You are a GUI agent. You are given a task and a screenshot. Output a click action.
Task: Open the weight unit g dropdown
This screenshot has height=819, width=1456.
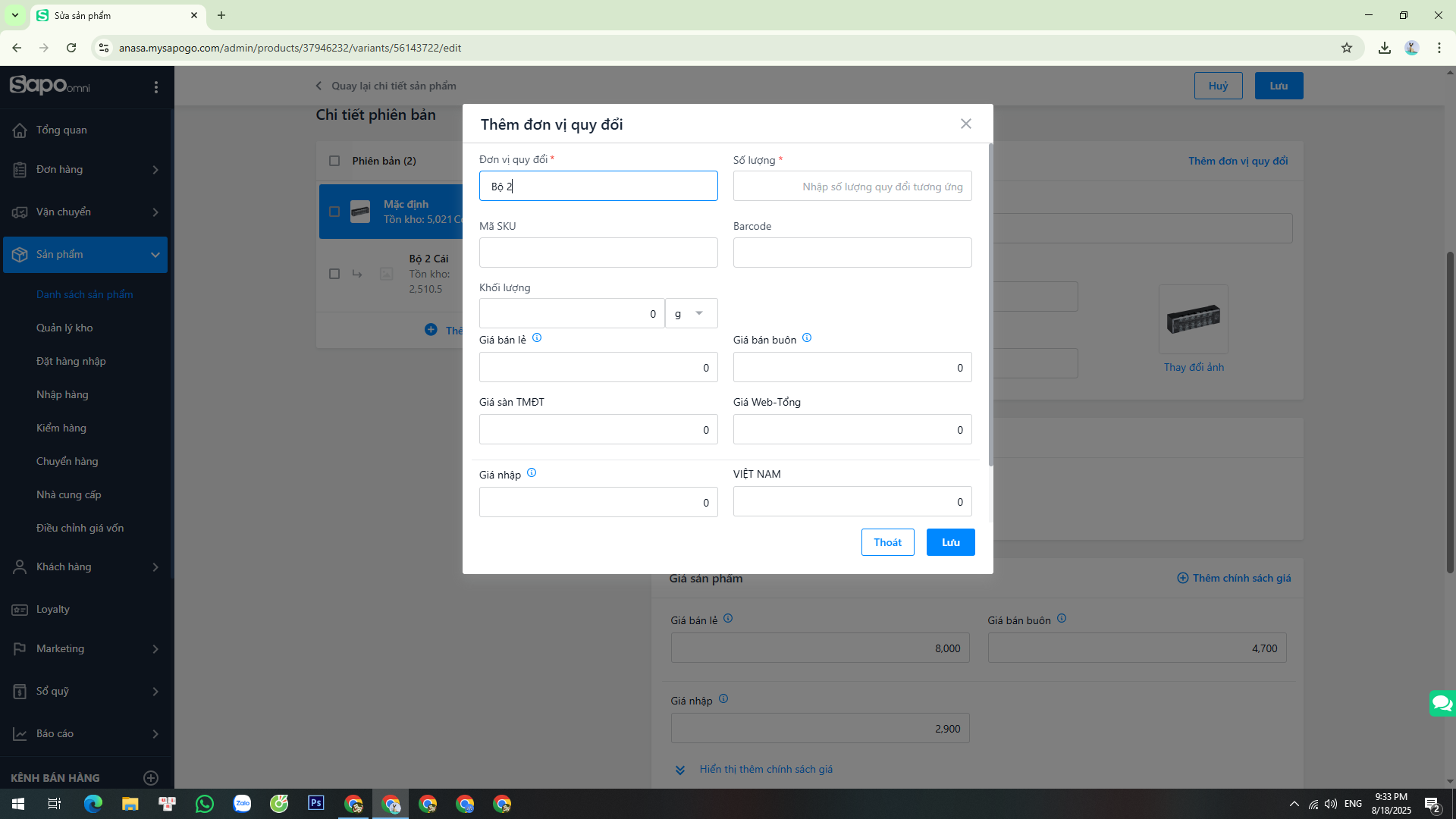pyautogui.click(x=691, y=313)
